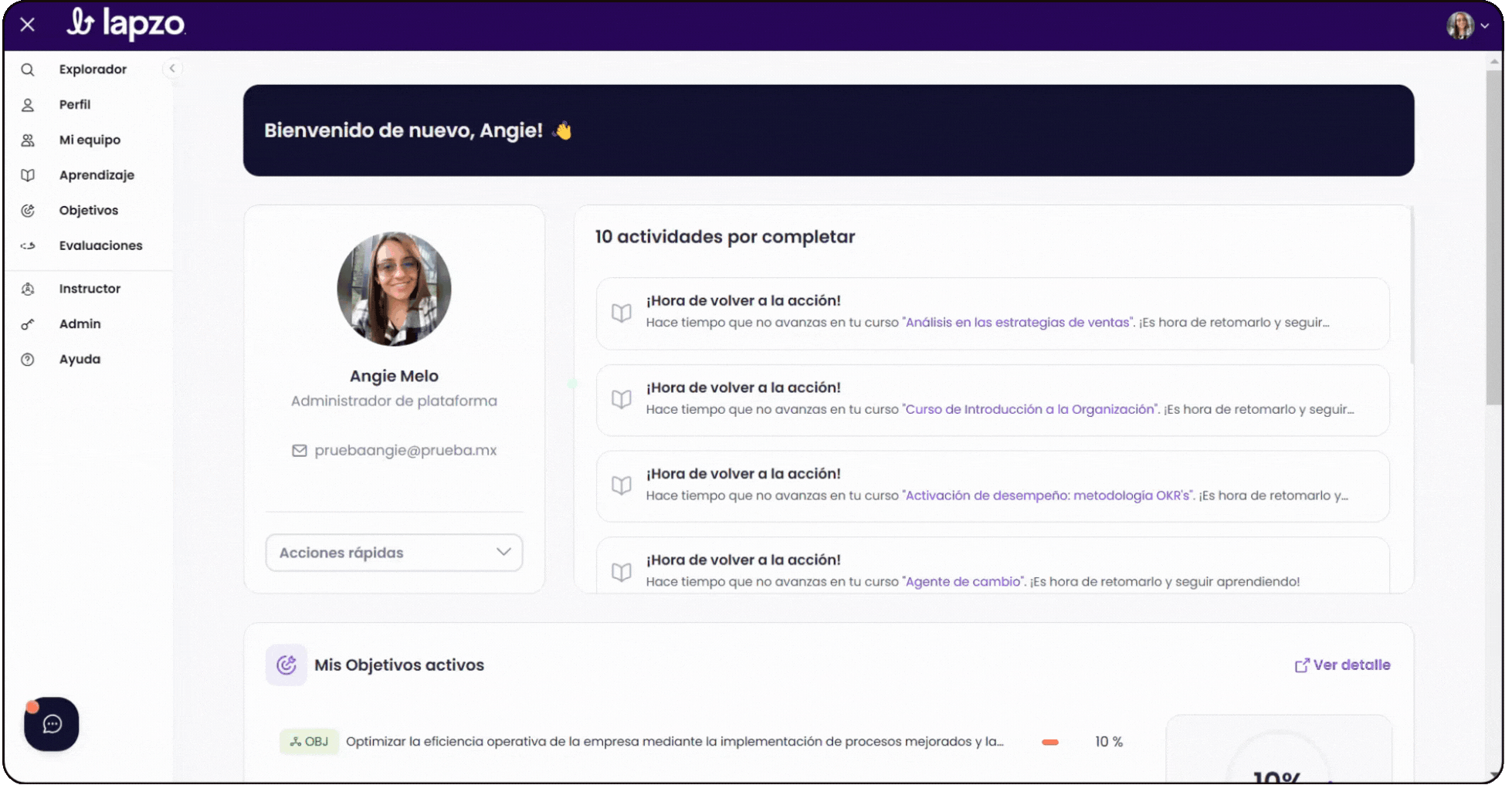Navigate to Aprendizaje

coord(97,175)
